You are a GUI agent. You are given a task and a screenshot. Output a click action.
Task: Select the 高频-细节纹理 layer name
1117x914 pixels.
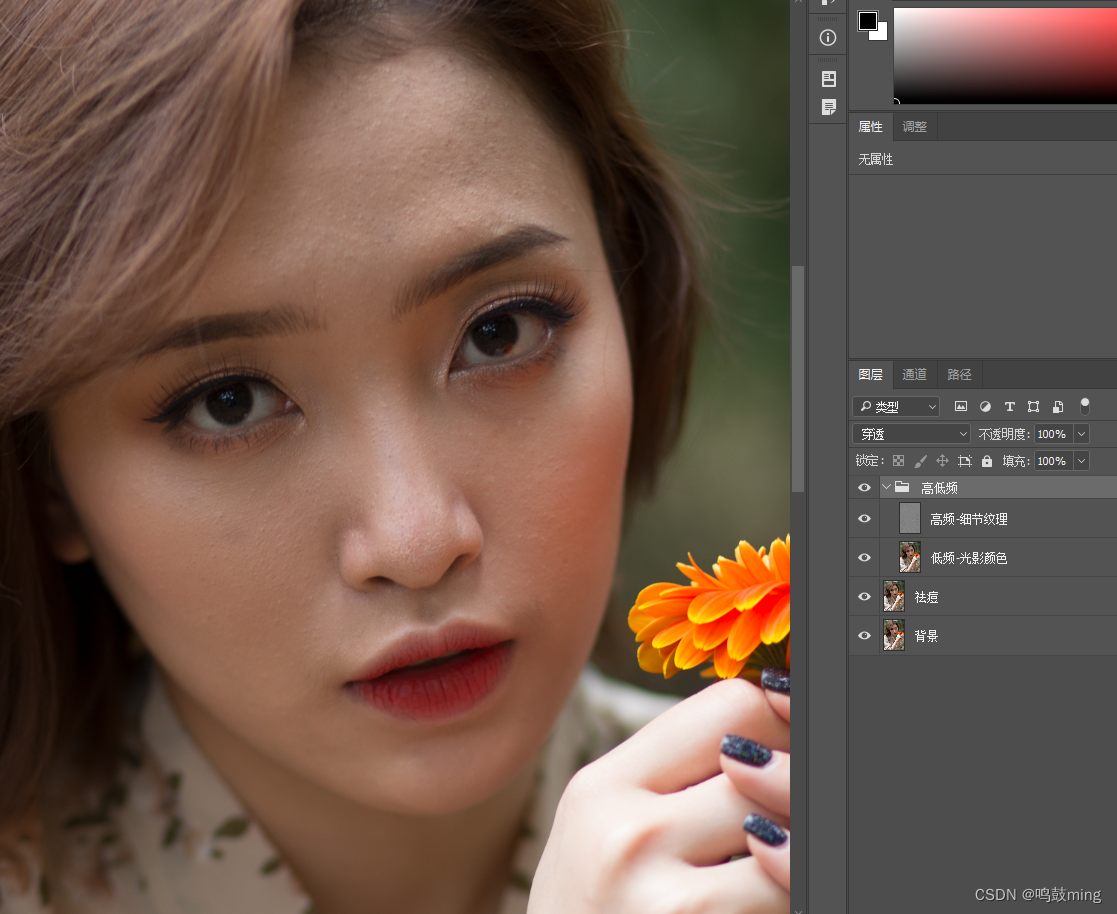(969, 519)
